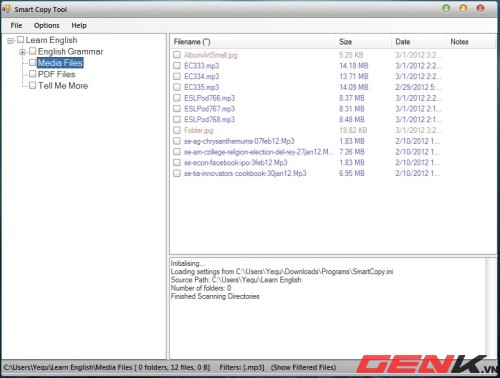Click the Source Path log line

tap(236, 280)
